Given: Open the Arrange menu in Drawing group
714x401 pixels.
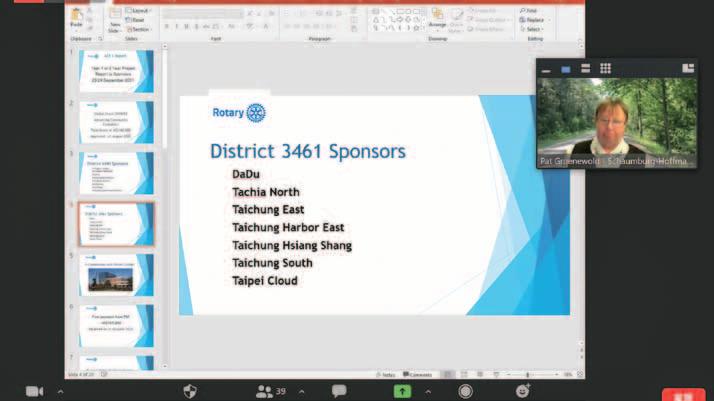Looking at the screenshot, I should 437,19.
